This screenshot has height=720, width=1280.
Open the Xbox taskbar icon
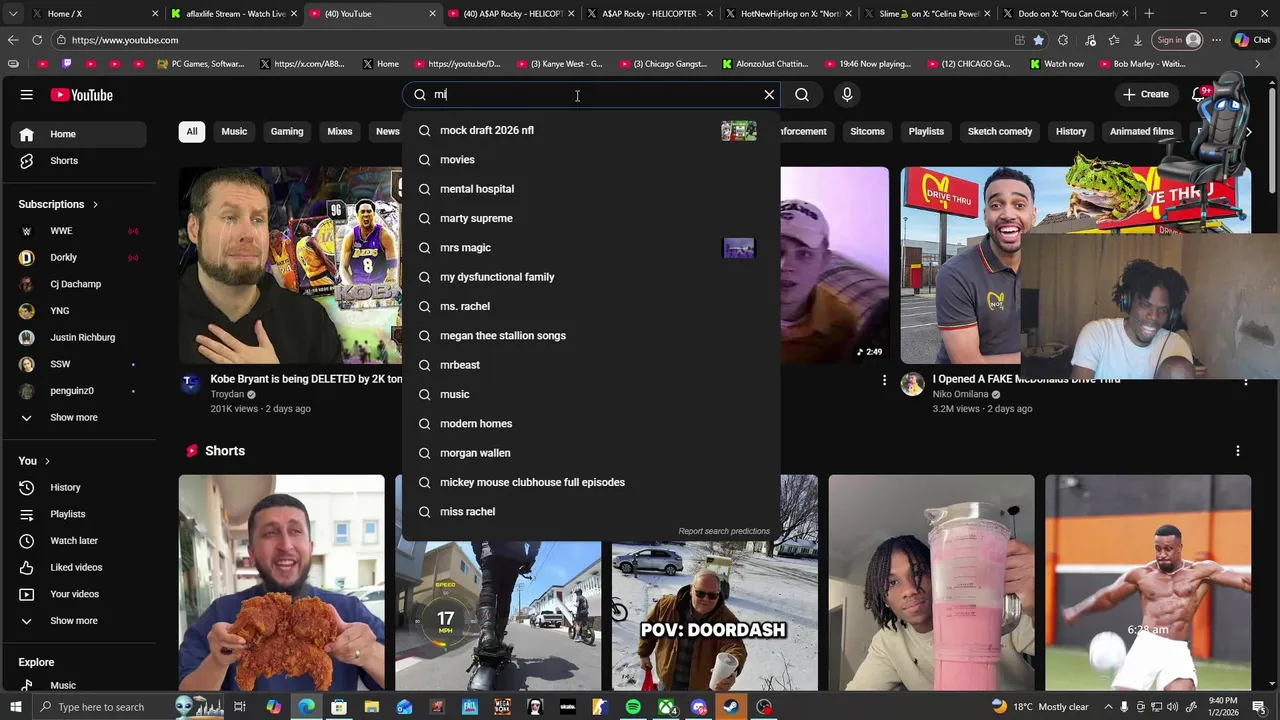[x=666, y=707]
